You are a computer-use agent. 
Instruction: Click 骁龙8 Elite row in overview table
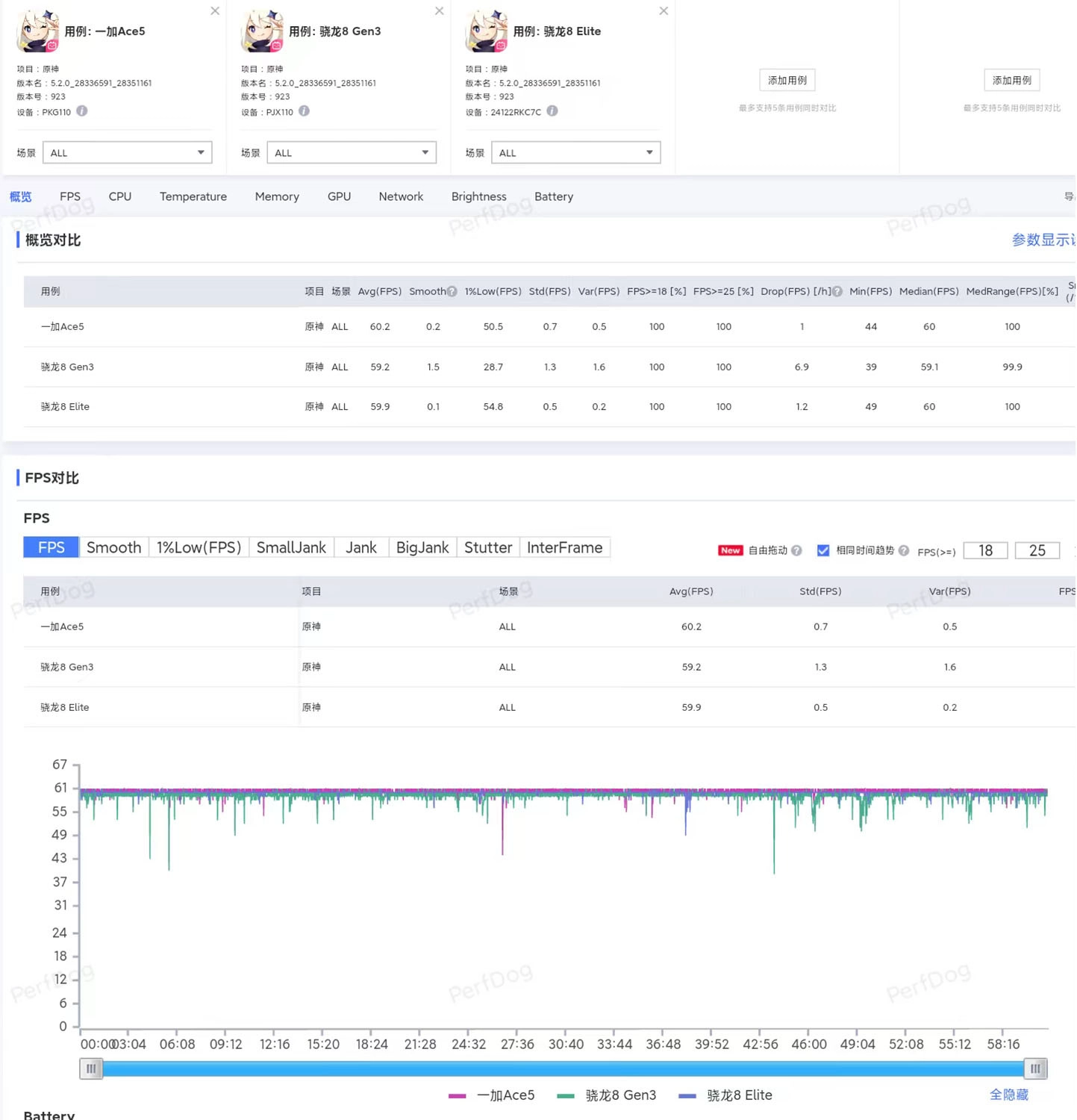click(549, 407)
